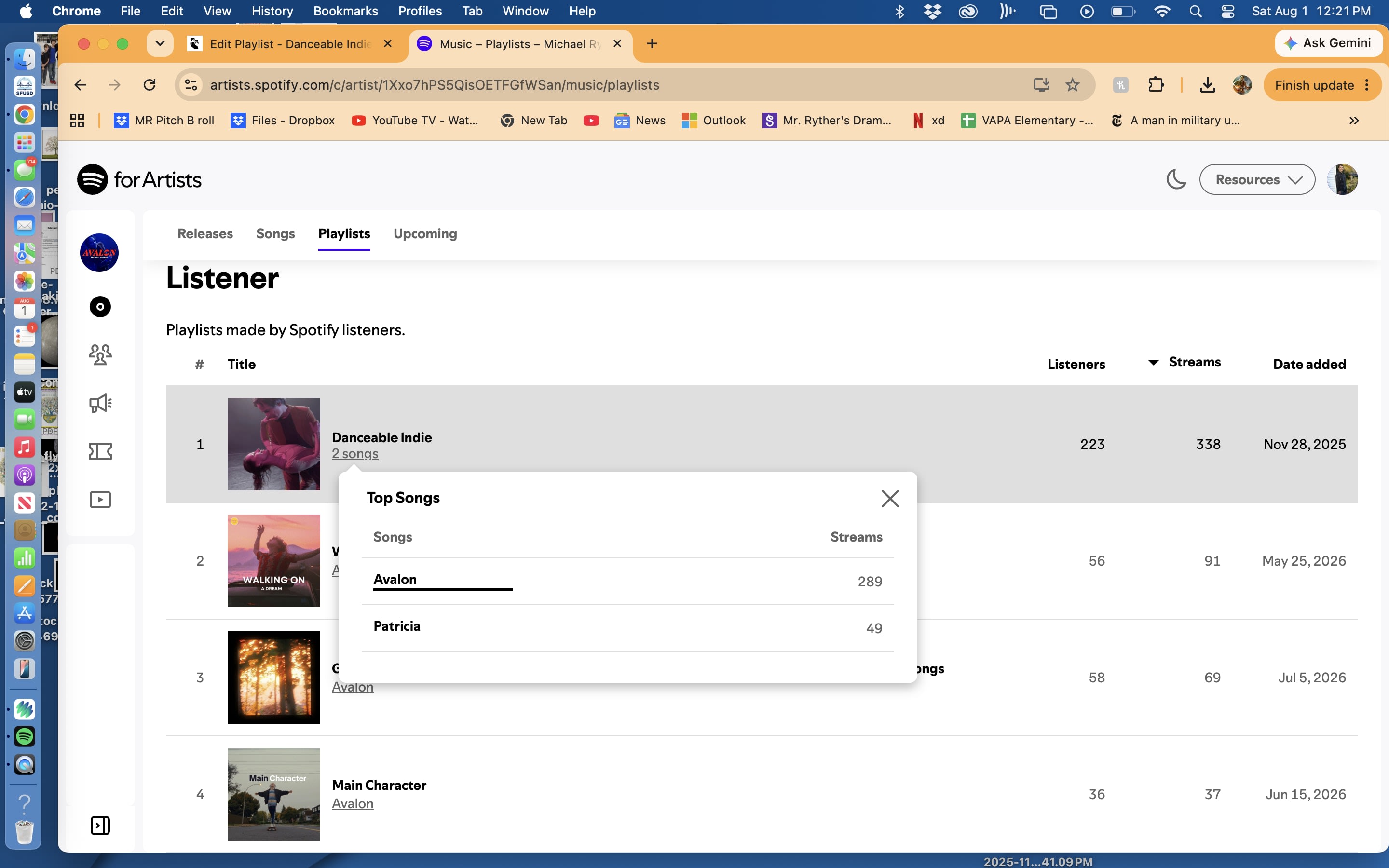The width and height of the screenshot is (1389, 868).
Task: Click the Main Character playlist title
Action: (x=379, y=786)
